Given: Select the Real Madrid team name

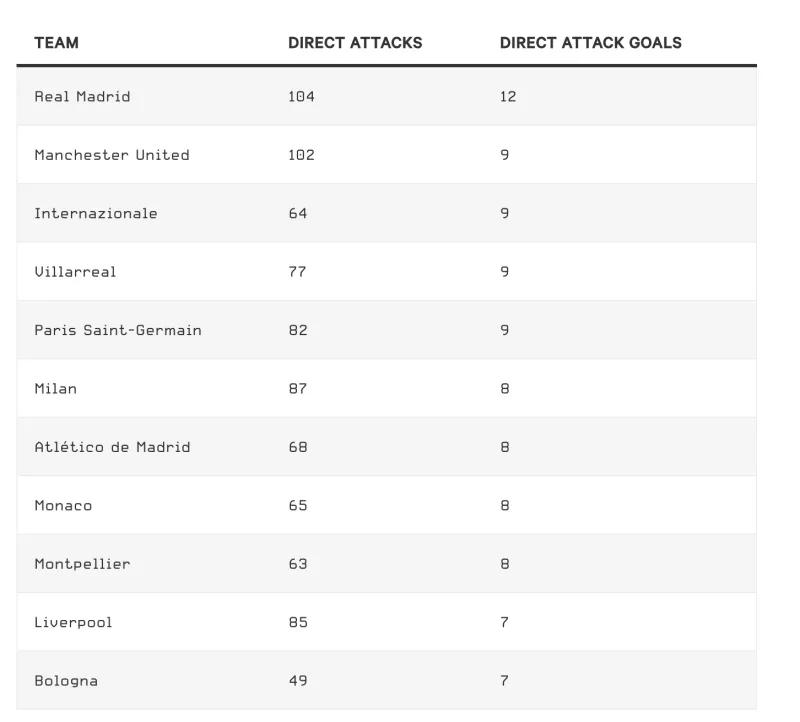Looking at the screenshot, I should coord(82,97).
